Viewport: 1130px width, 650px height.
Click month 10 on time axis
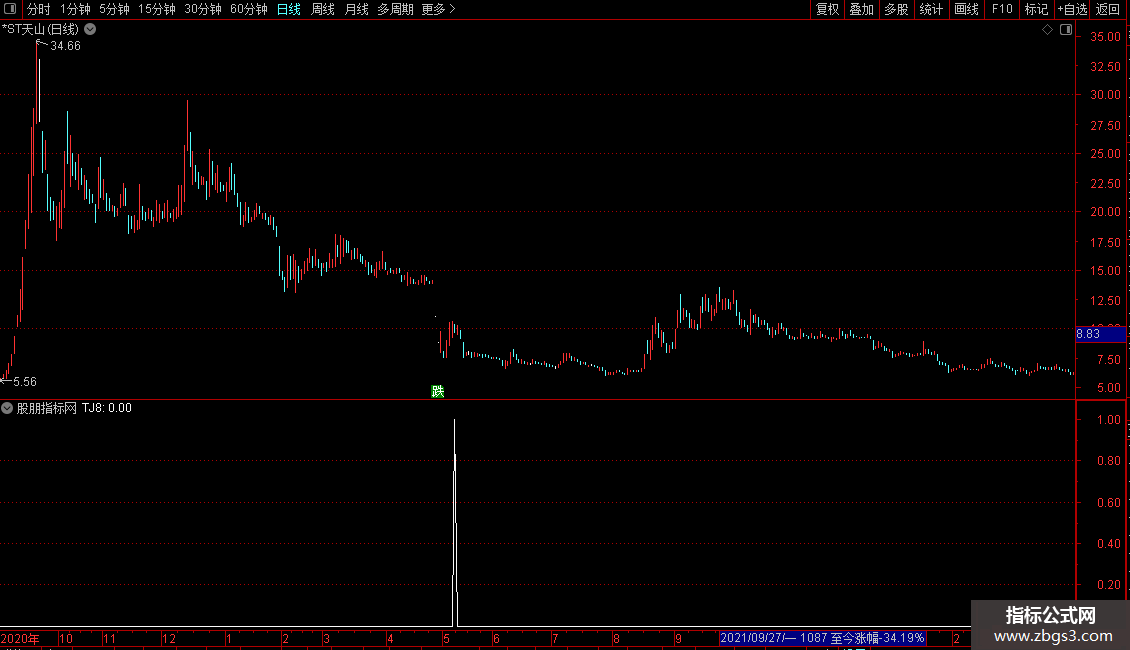click(66, 638)
